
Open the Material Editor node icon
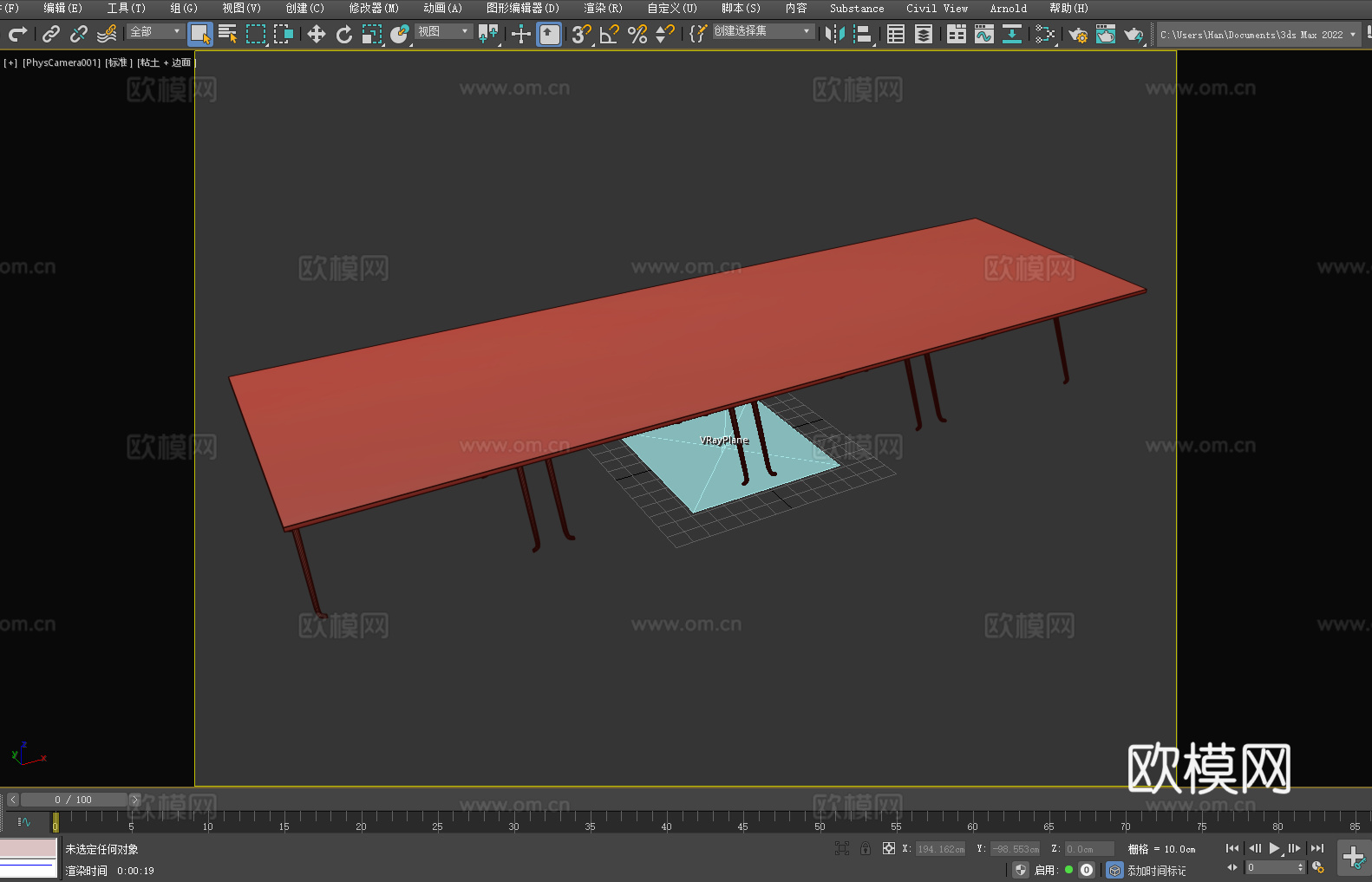tap(1045, 34)
